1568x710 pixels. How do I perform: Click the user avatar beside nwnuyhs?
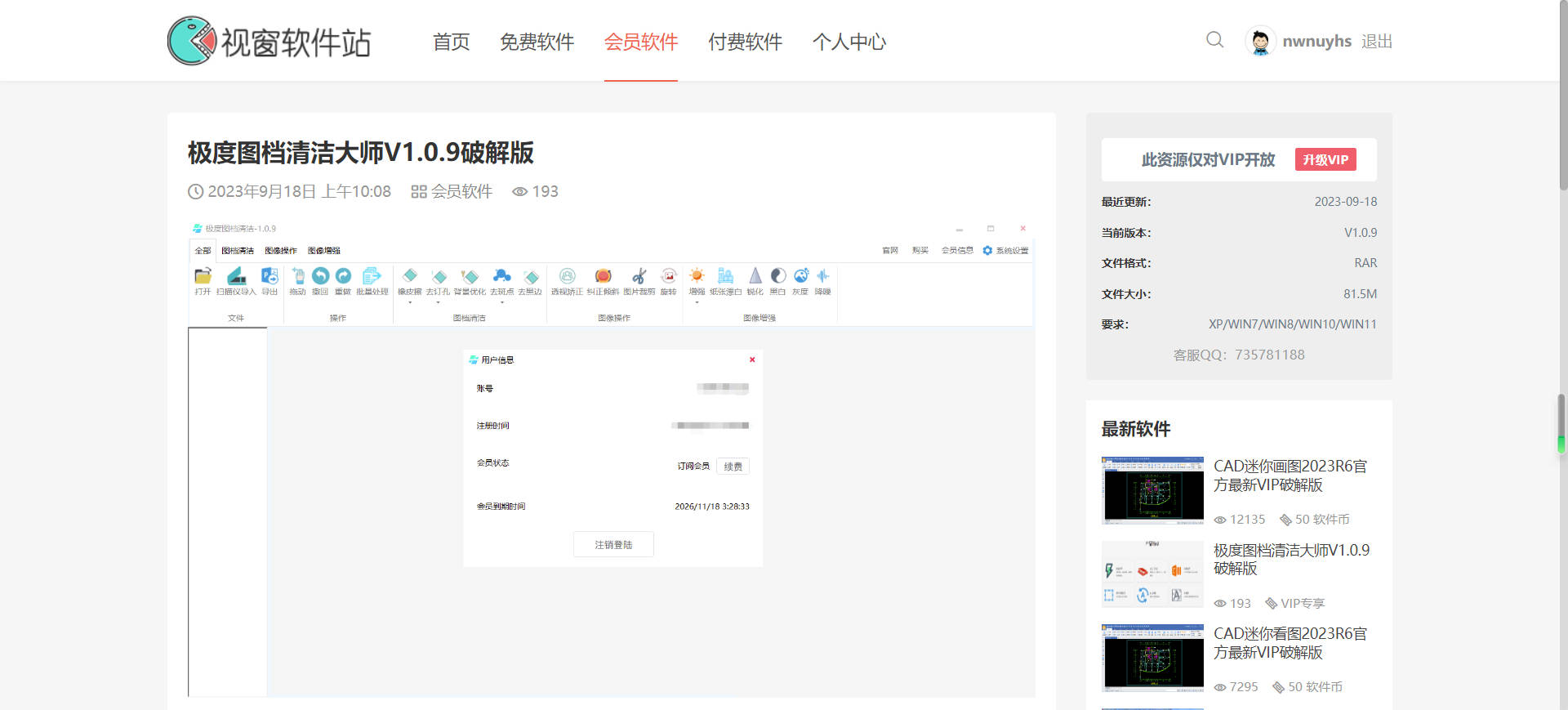pyautogui.click(x=1260, y=41)
